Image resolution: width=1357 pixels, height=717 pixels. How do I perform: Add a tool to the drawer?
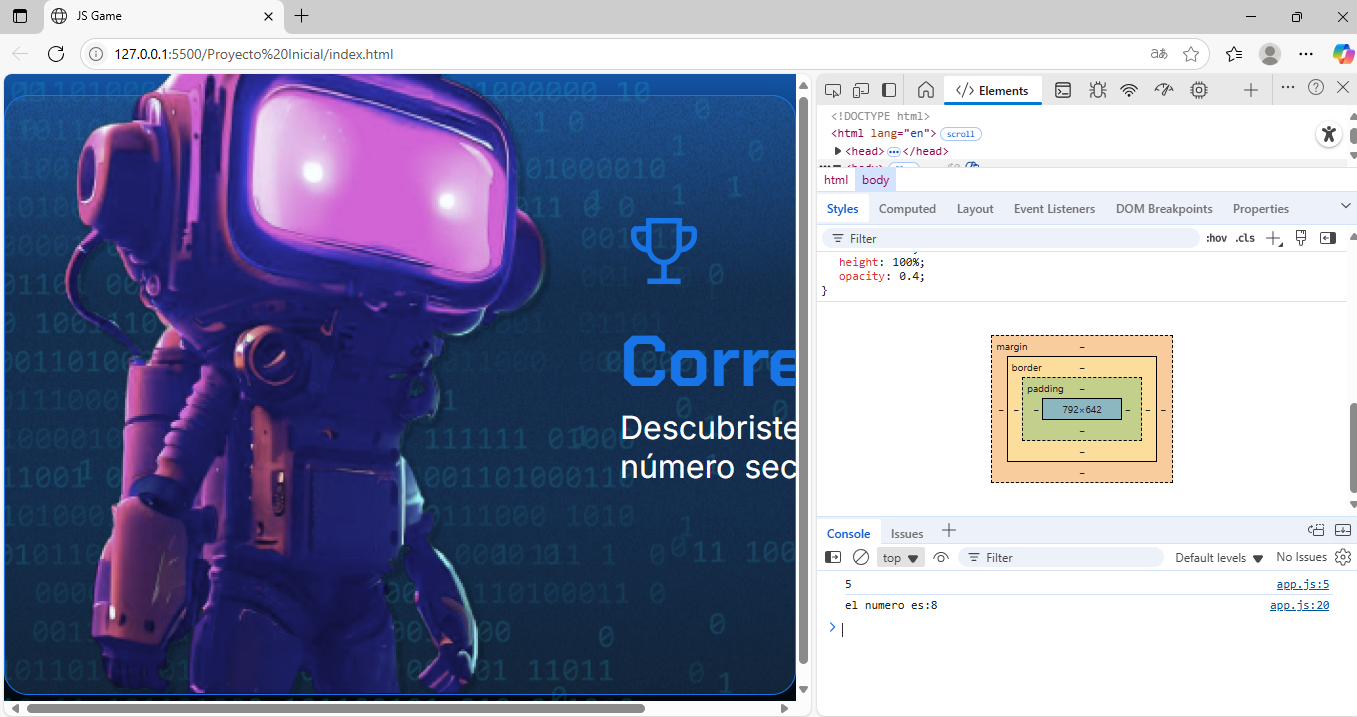coord(949,531)
